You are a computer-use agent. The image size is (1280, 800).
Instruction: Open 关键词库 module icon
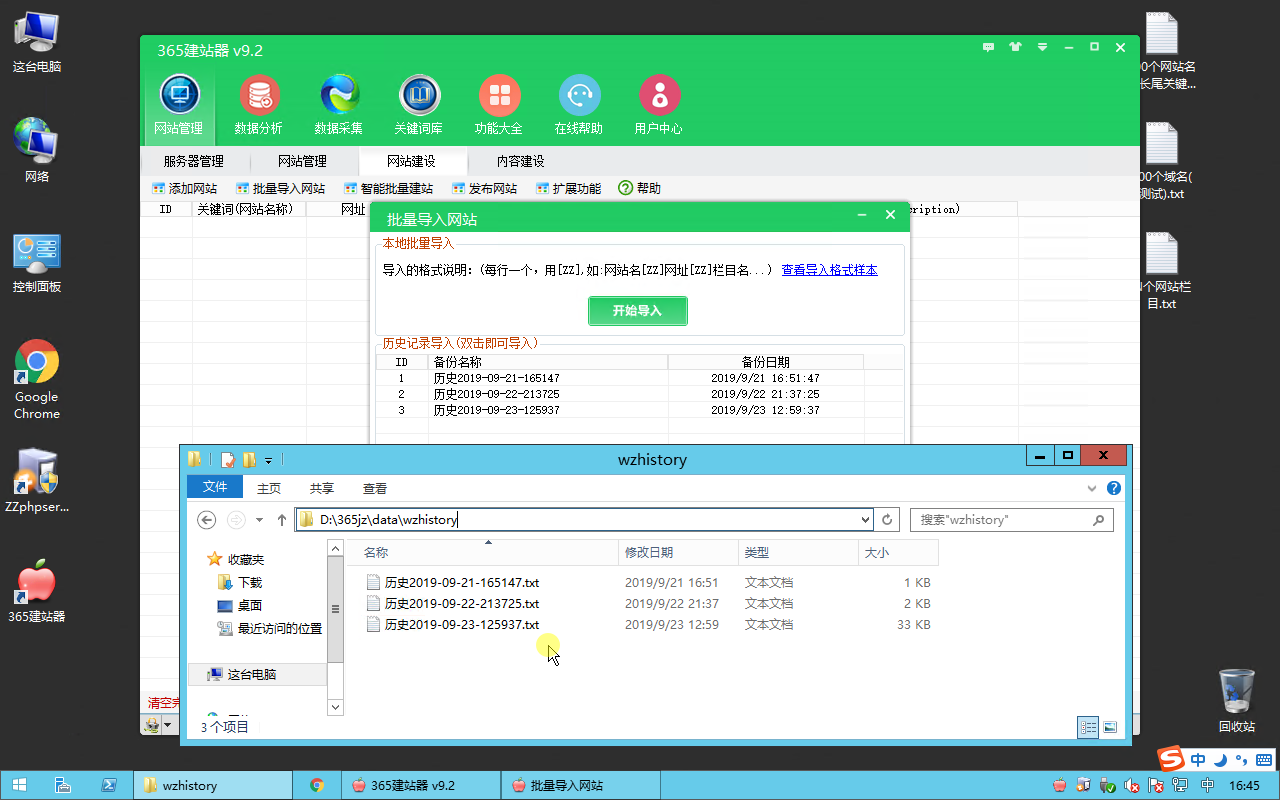click(419, 105)
